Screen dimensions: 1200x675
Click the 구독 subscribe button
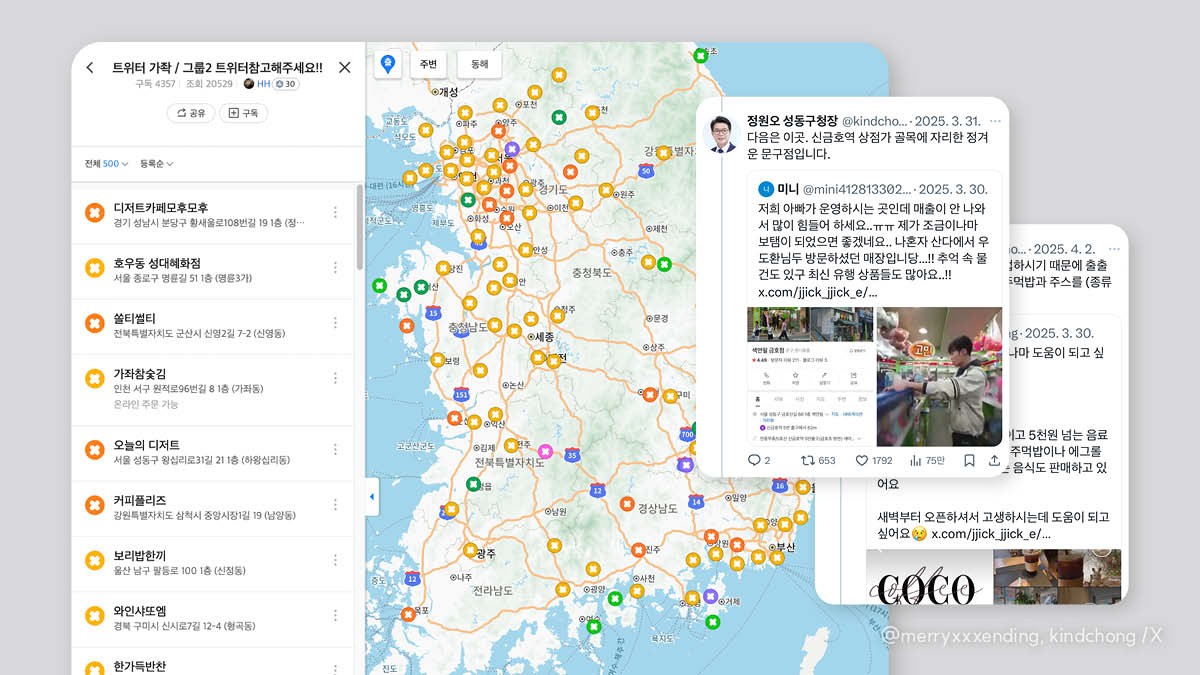(x=243, y=113)
